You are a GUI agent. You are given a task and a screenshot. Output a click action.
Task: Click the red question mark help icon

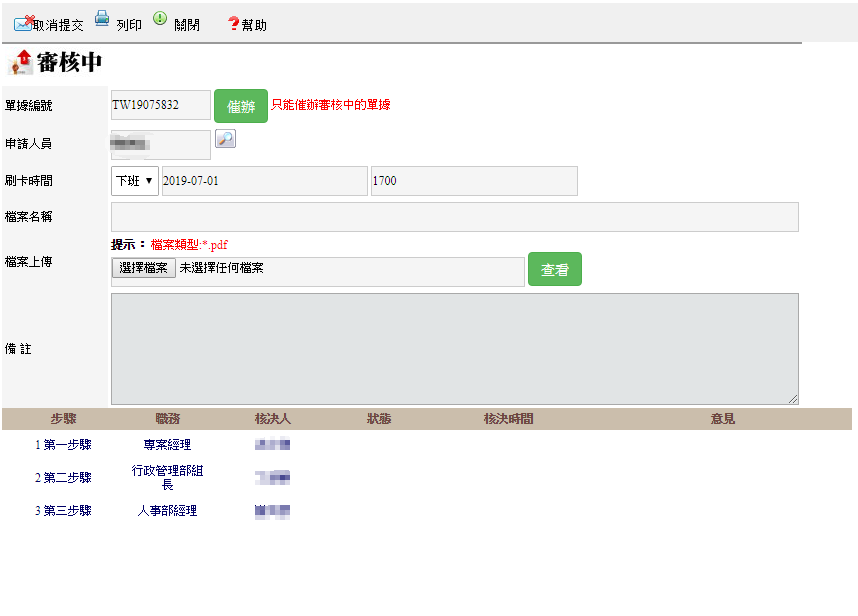click(233, 23)
